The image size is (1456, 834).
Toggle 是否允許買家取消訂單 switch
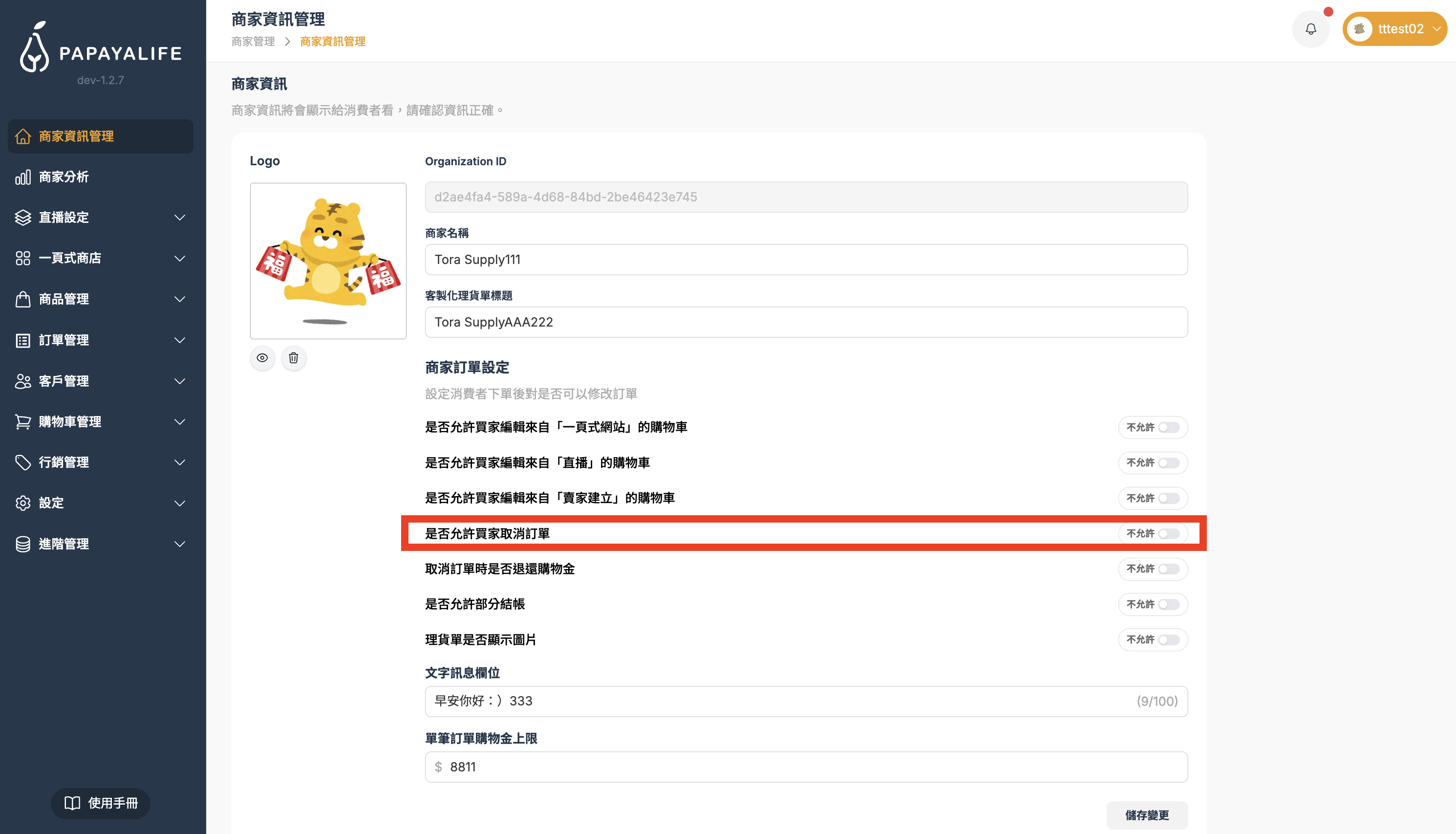point(1168,534)
